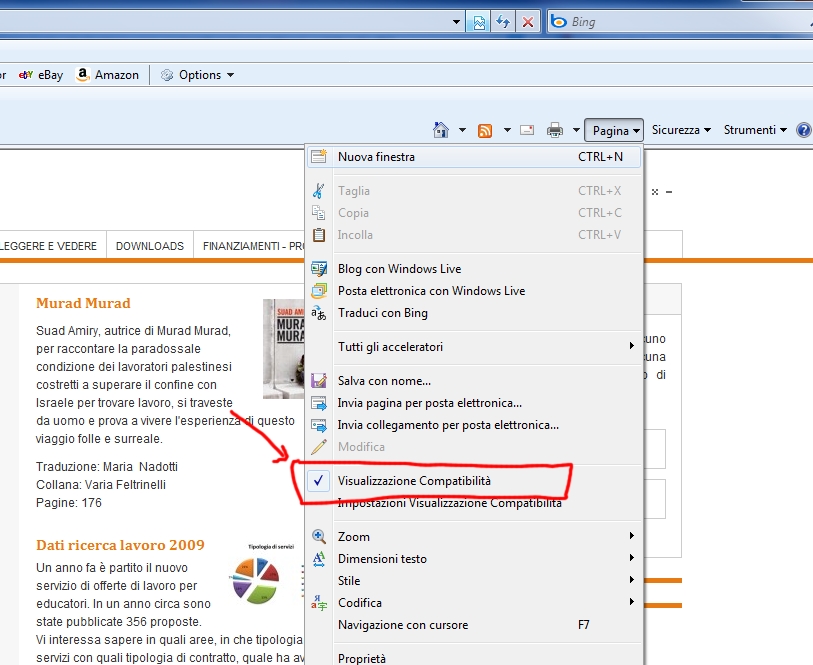Image resolution: width=813 pixels, height=665 pixels.
Task: Click the scissors icon beside Taglia
Action: pos(318,191)
